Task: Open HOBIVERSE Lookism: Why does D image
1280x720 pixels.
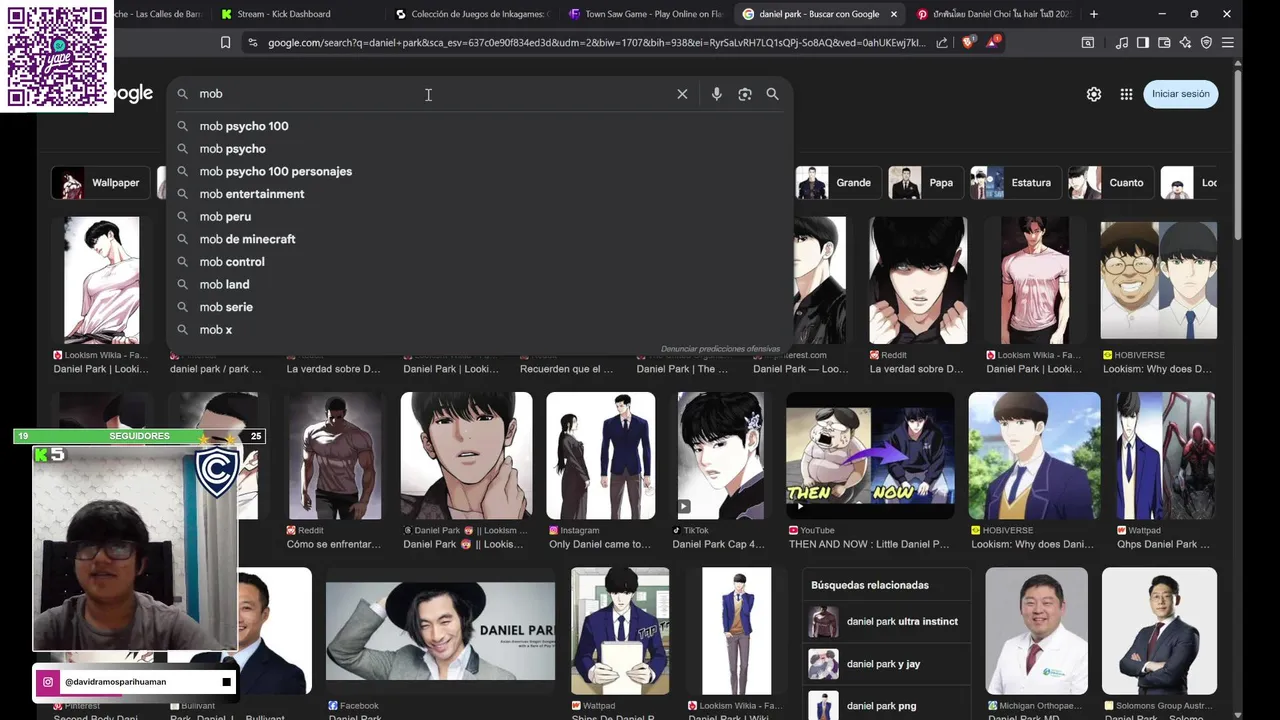Action: [1158, 280]
